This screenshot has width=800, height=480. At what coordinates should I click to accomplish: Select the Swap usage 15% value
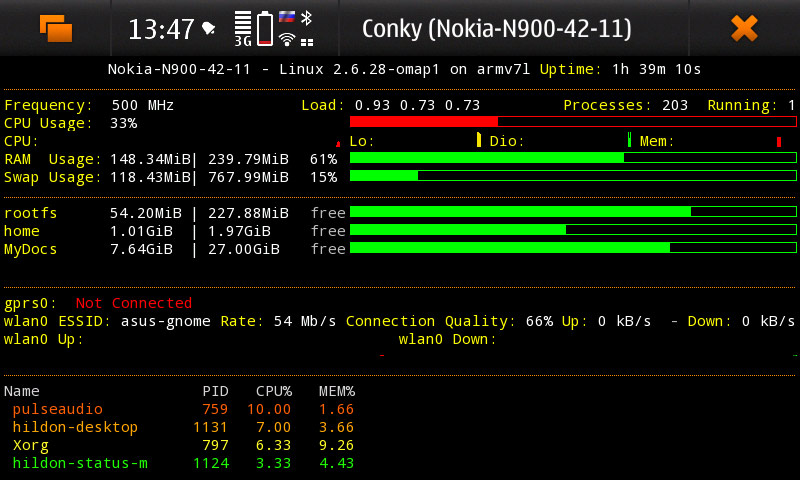323,177
